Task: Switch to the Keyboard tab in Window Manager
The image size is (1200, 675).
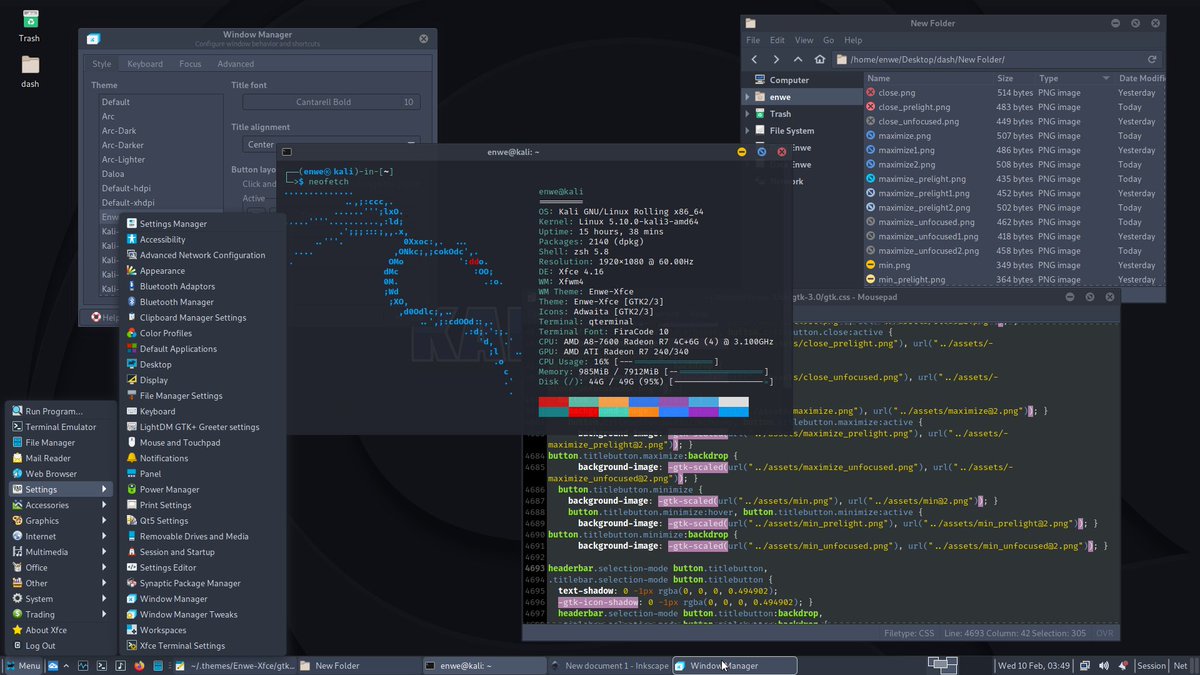Action: [144, 62]
